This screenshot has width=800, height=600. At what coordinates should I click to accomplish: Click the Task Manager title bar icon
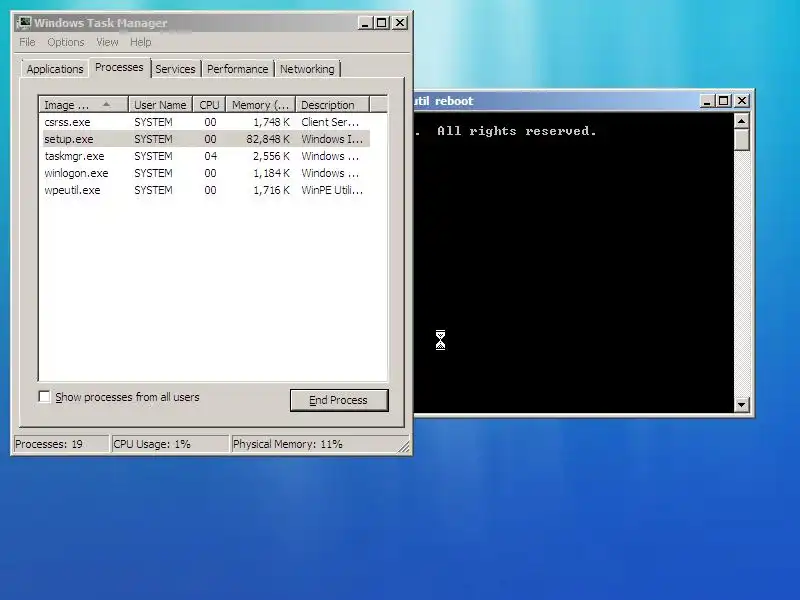point(23,23)
